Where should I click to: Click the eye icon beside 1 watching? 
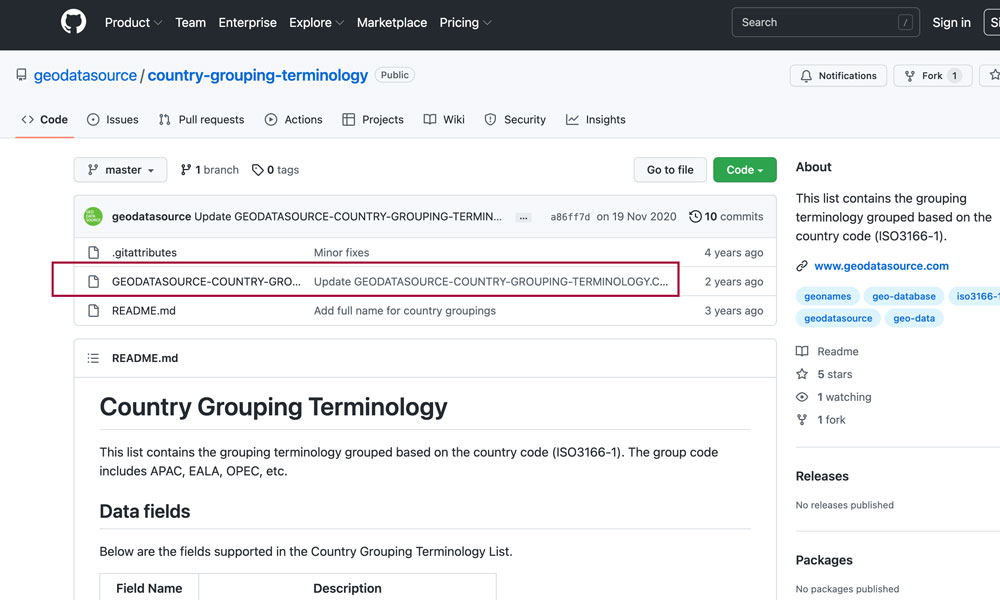pos(802,397)
